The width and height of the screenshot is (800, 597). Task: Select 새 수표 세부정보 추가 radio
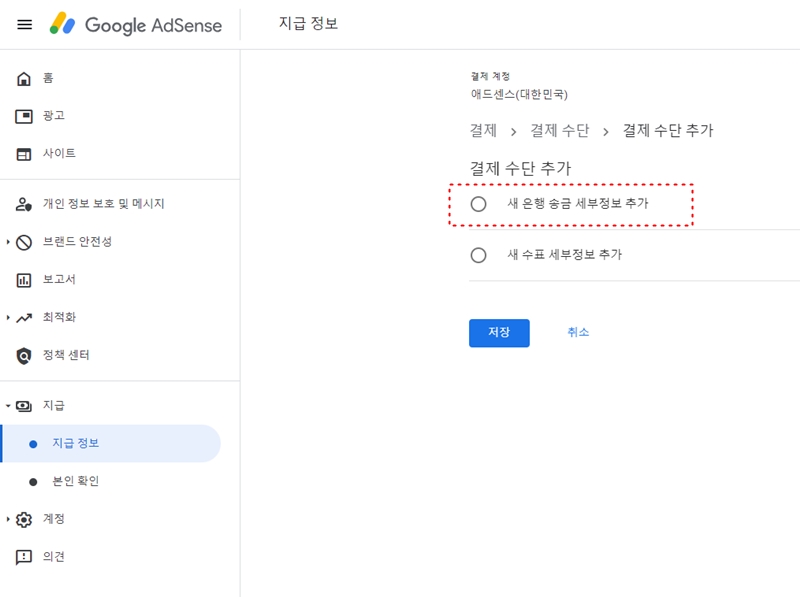(x=478, y=255)
